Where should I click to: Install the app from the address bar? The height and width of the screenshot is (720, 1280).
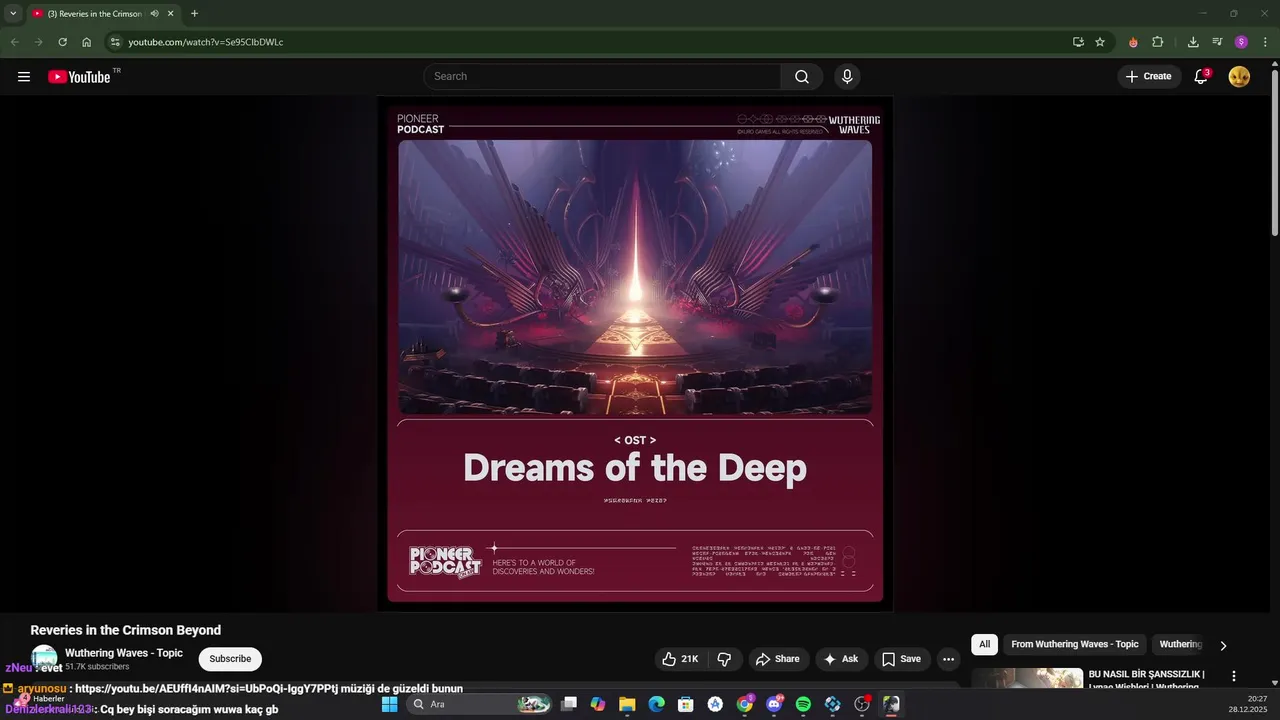coord(1078,42)
